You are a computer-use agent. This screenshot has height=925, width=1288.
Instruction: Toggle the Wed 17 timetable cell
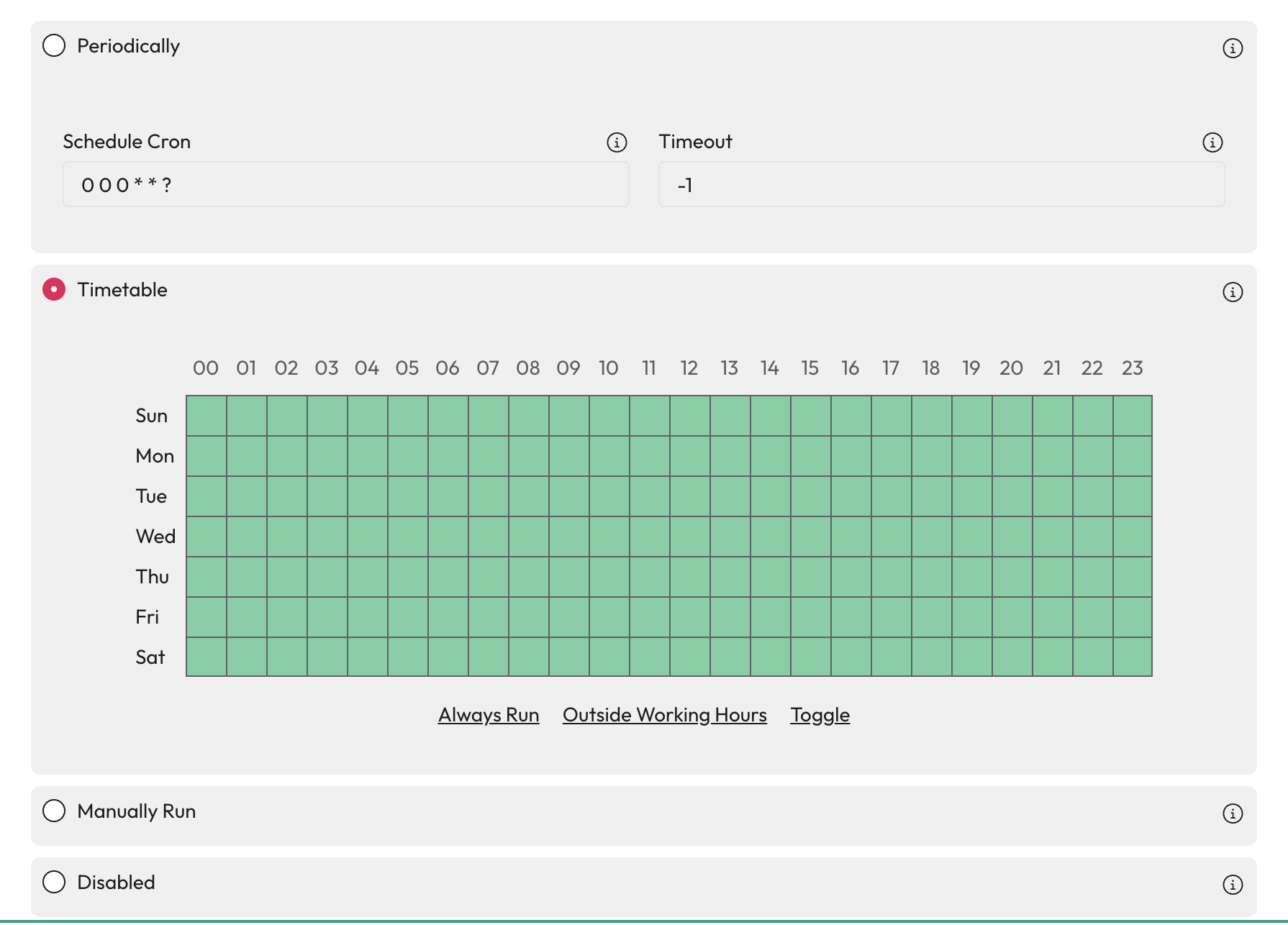[x=892, y=537]
